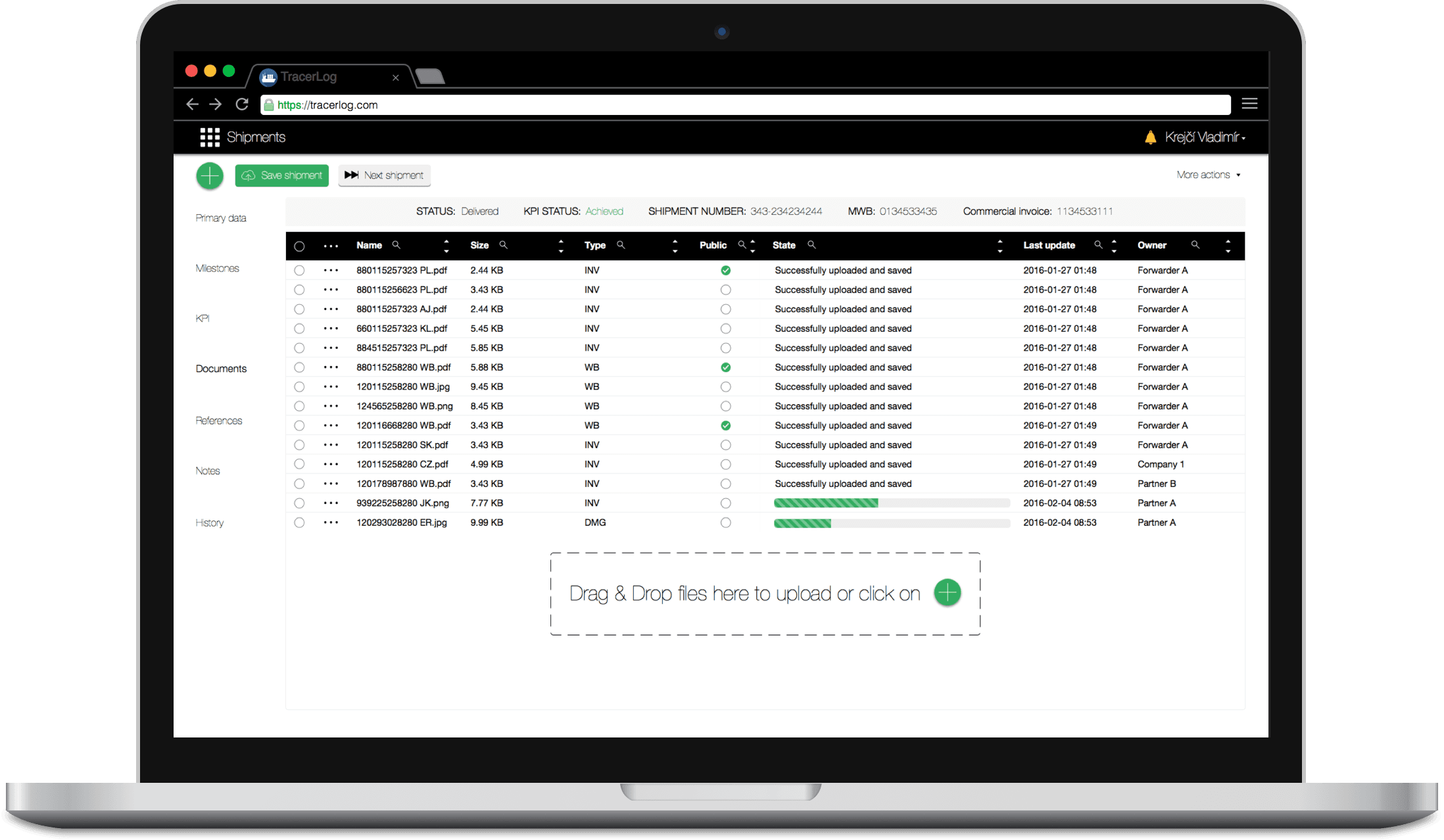Viewport: 1444px width, 840px height.
Task: Open the Milestones section
Action: [x=217, y=268]
